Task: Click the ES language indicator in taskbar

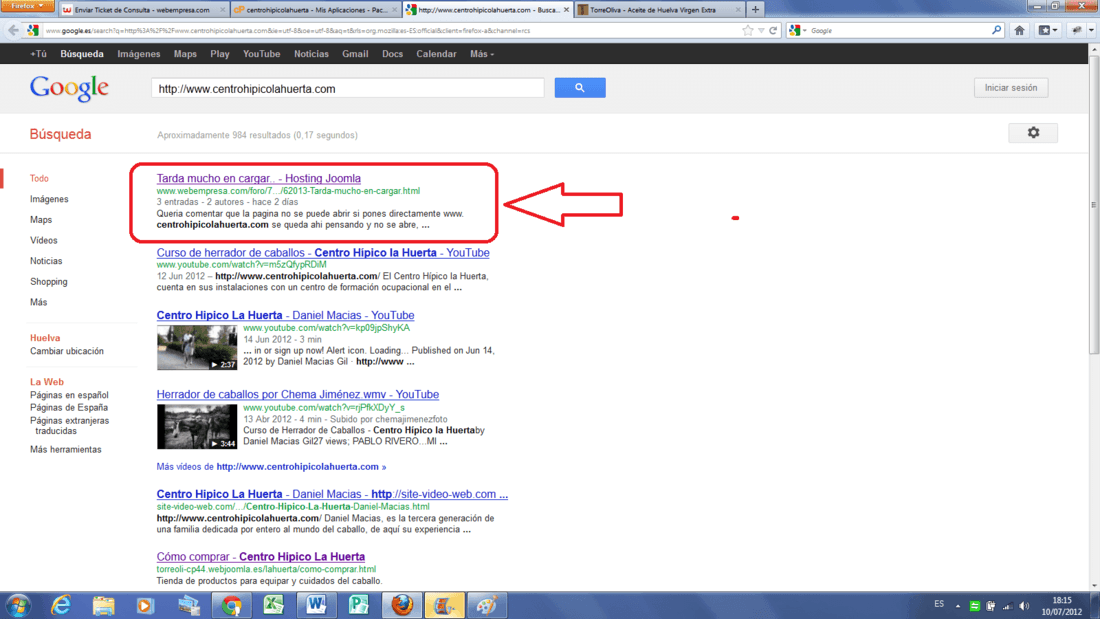Action: (939, 604)
